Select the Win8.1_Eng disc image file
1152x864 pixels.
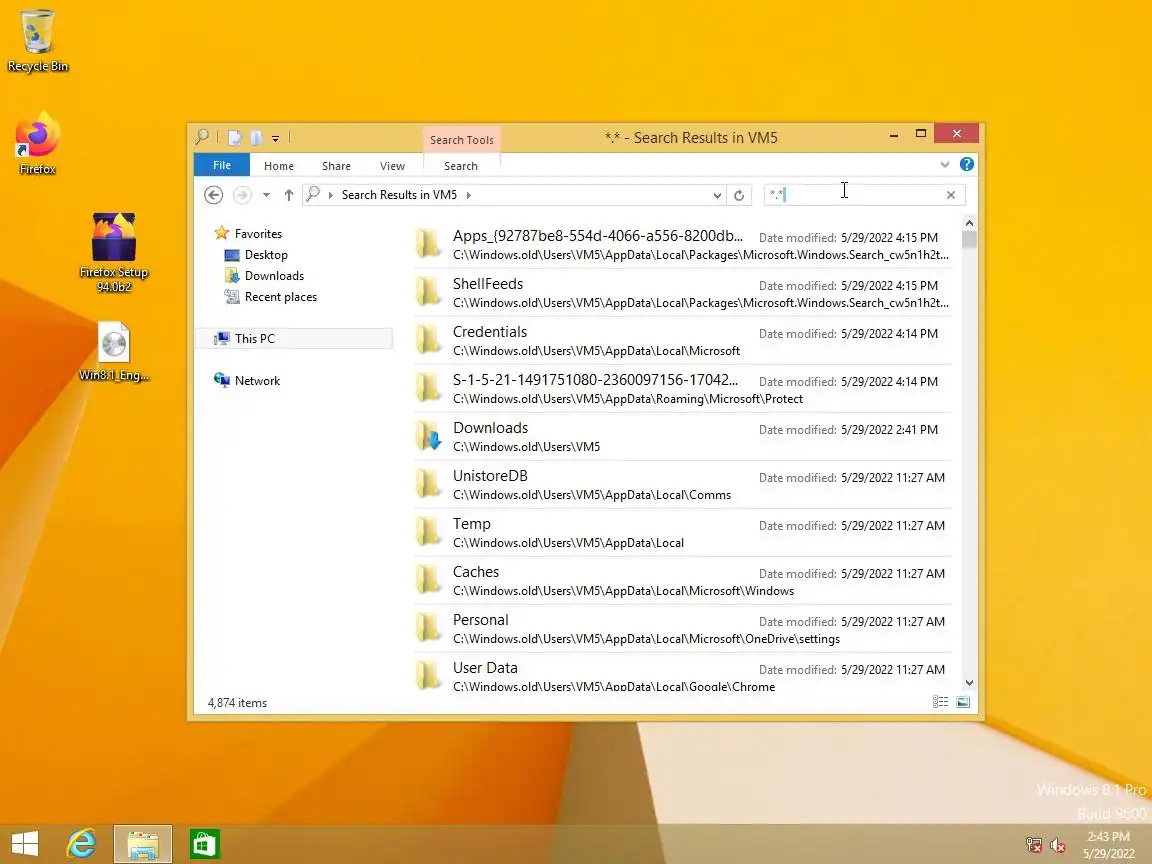(114, 351)
